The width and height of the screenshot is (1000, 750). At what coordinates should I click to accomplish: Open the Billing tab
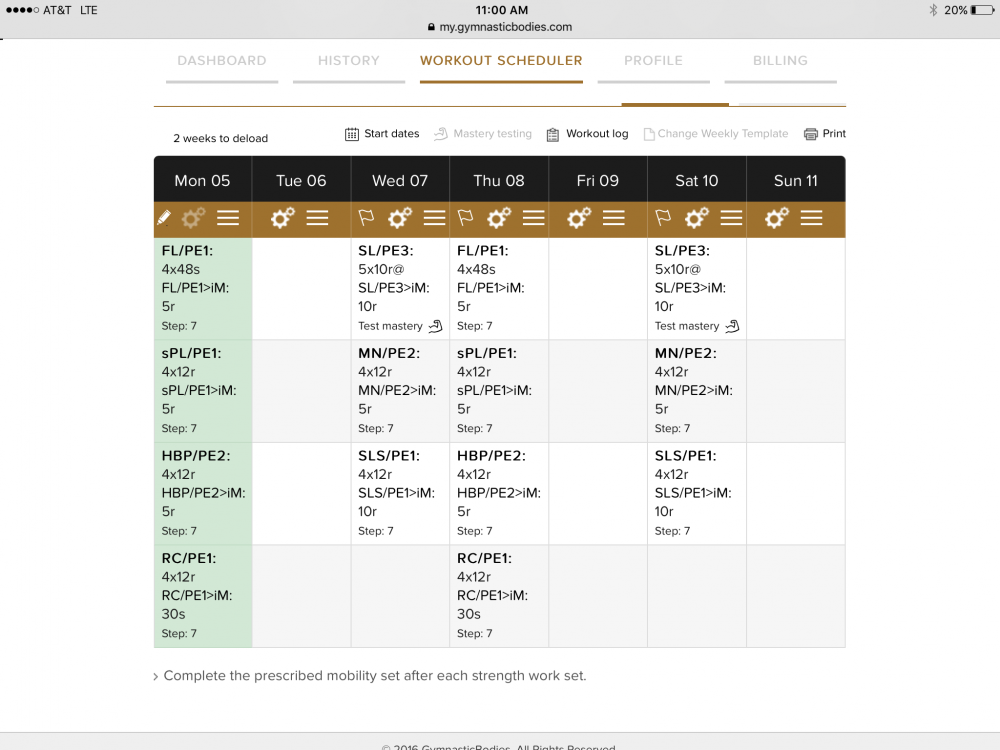[x=781, y=61]
